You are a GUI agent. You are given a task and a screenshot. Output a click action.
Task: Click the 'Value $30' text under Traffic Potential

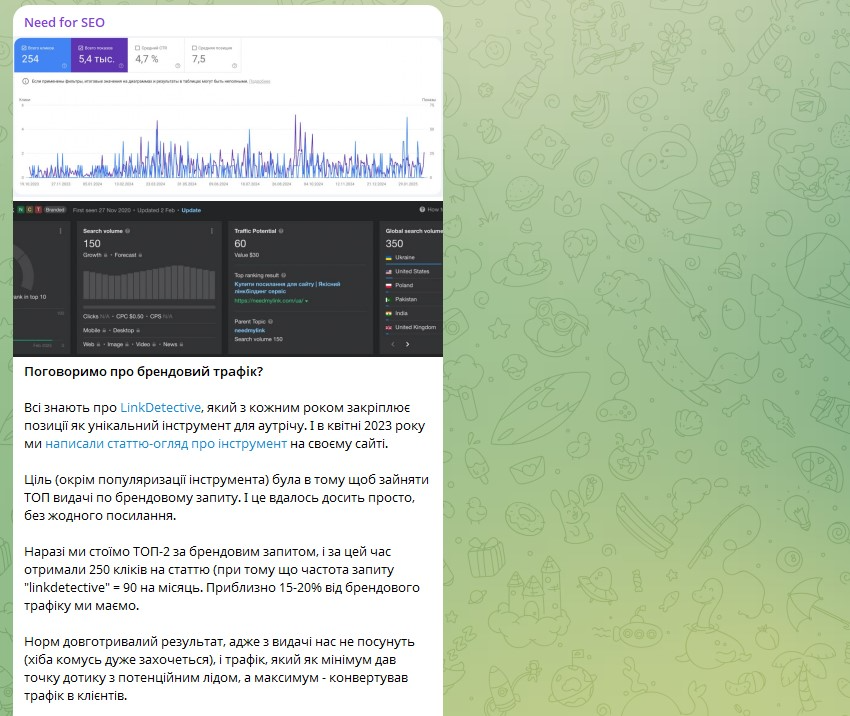(x=247, y=255)
